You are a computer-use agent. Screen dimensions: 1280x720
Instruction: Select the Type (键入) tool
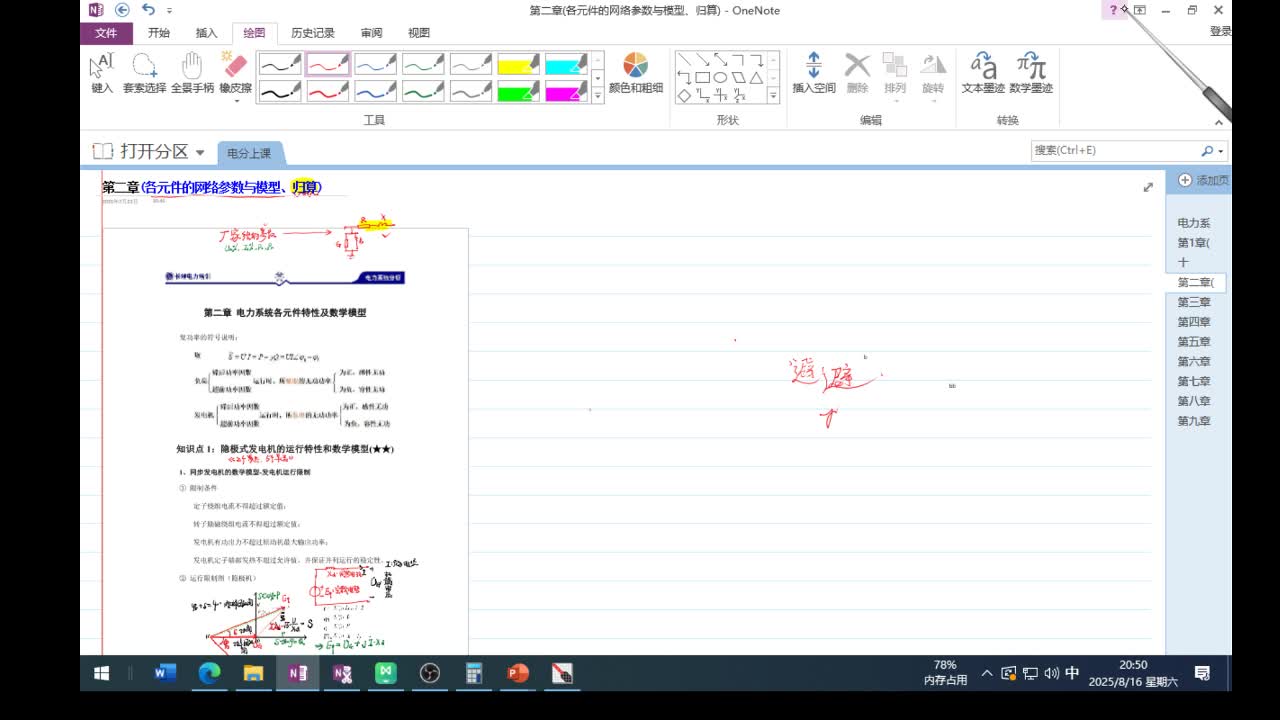(x=102, y=74)
